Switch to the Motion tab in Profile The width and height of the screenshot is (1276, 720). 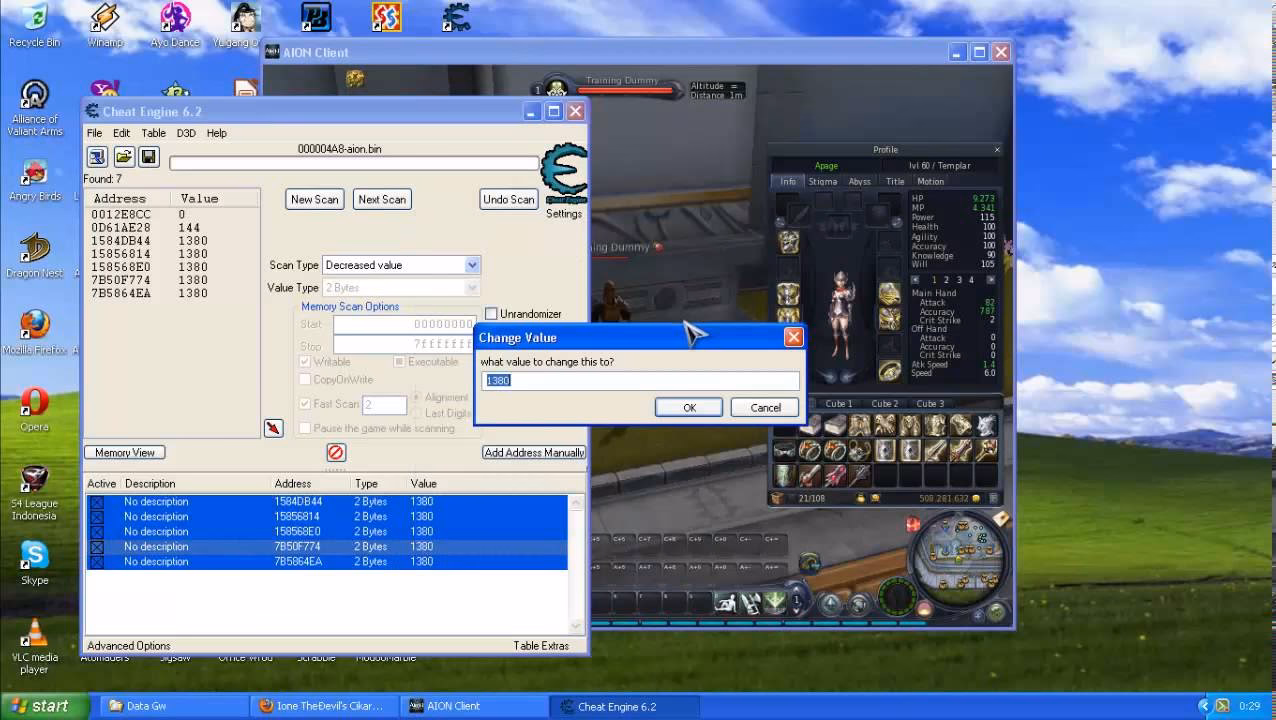[x=930, y=182]
